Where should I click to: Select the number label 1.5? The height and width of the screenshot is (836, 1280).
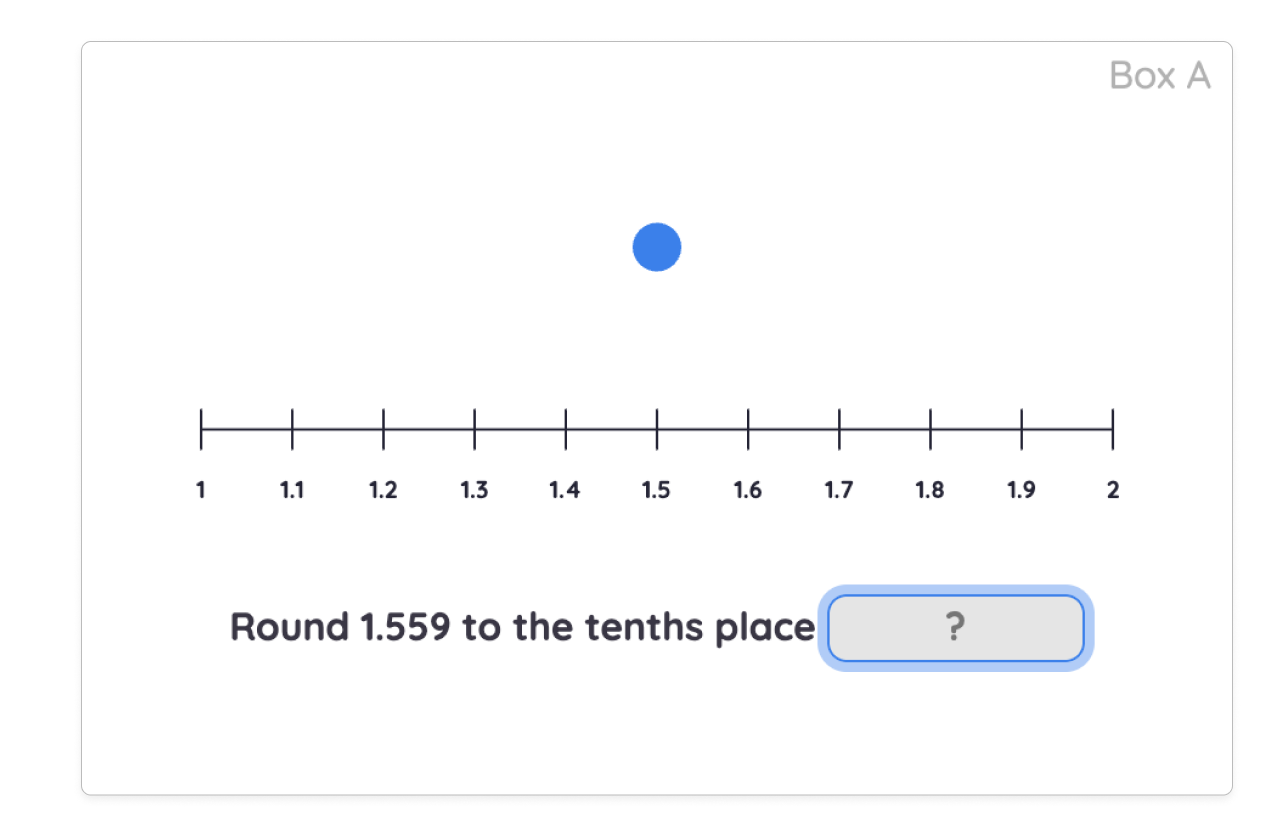coord(656,490)
